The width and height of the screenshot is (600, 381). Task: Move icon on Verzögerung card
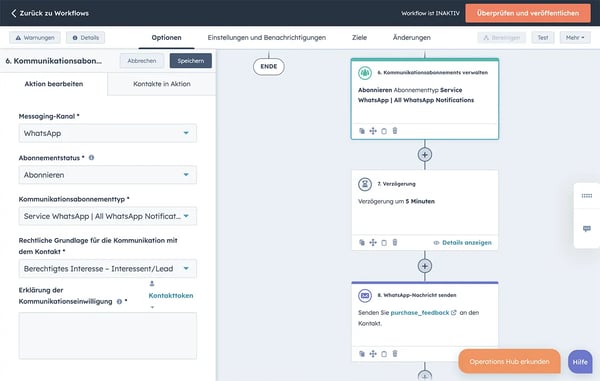click(373, 242)
